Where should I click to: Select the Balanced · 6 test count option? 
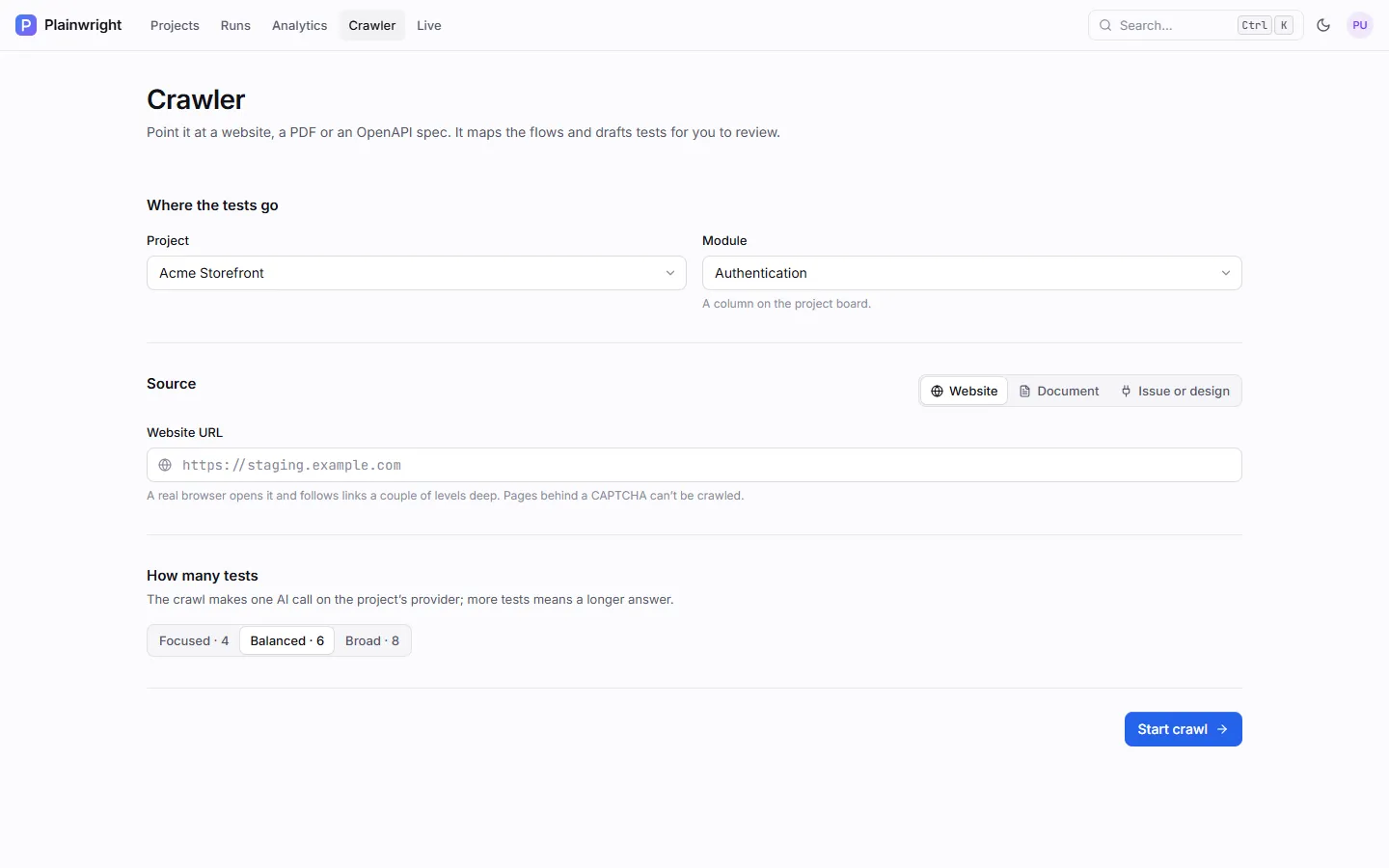(x=287, y=640)
